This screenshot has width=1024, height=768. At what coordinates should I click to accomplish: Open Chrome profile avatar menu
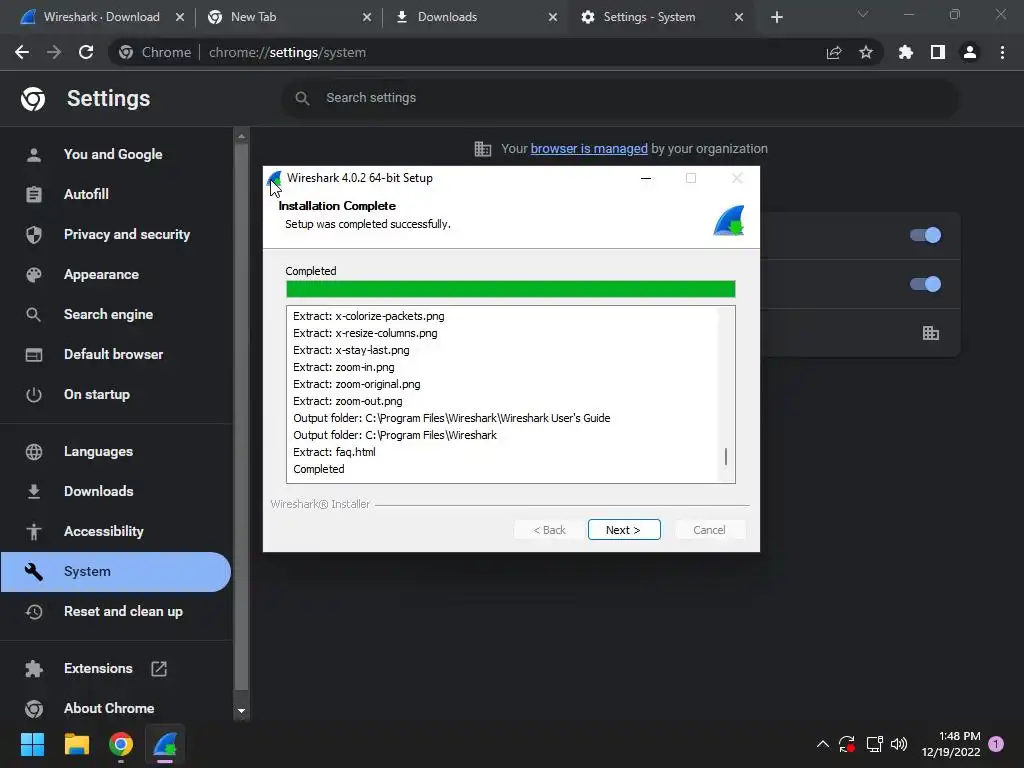[x=970, y=52]
